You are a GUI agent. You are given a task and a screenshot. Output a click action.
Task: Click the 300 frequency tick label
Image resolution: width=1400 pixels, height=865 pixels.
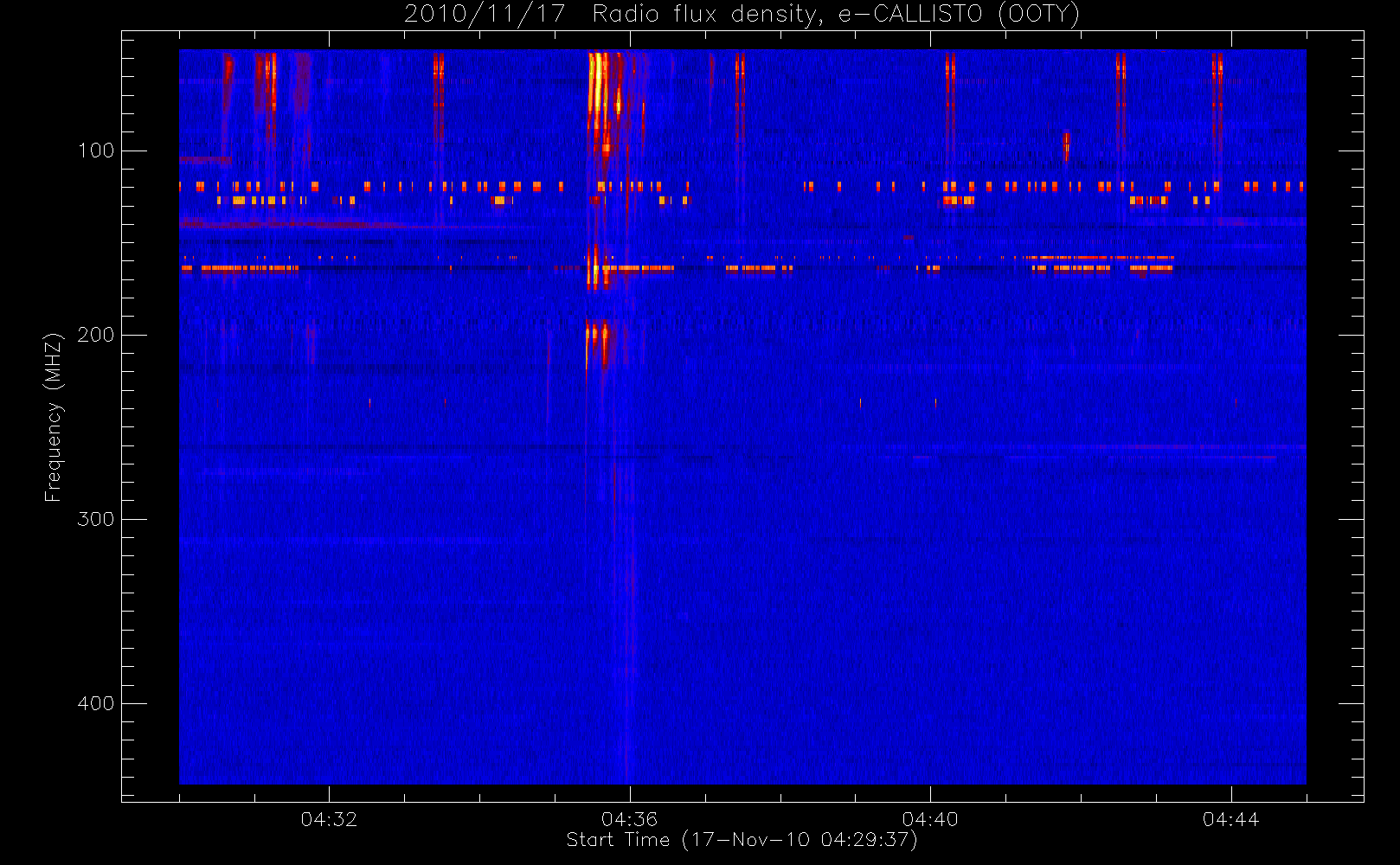tap(95, 519)
